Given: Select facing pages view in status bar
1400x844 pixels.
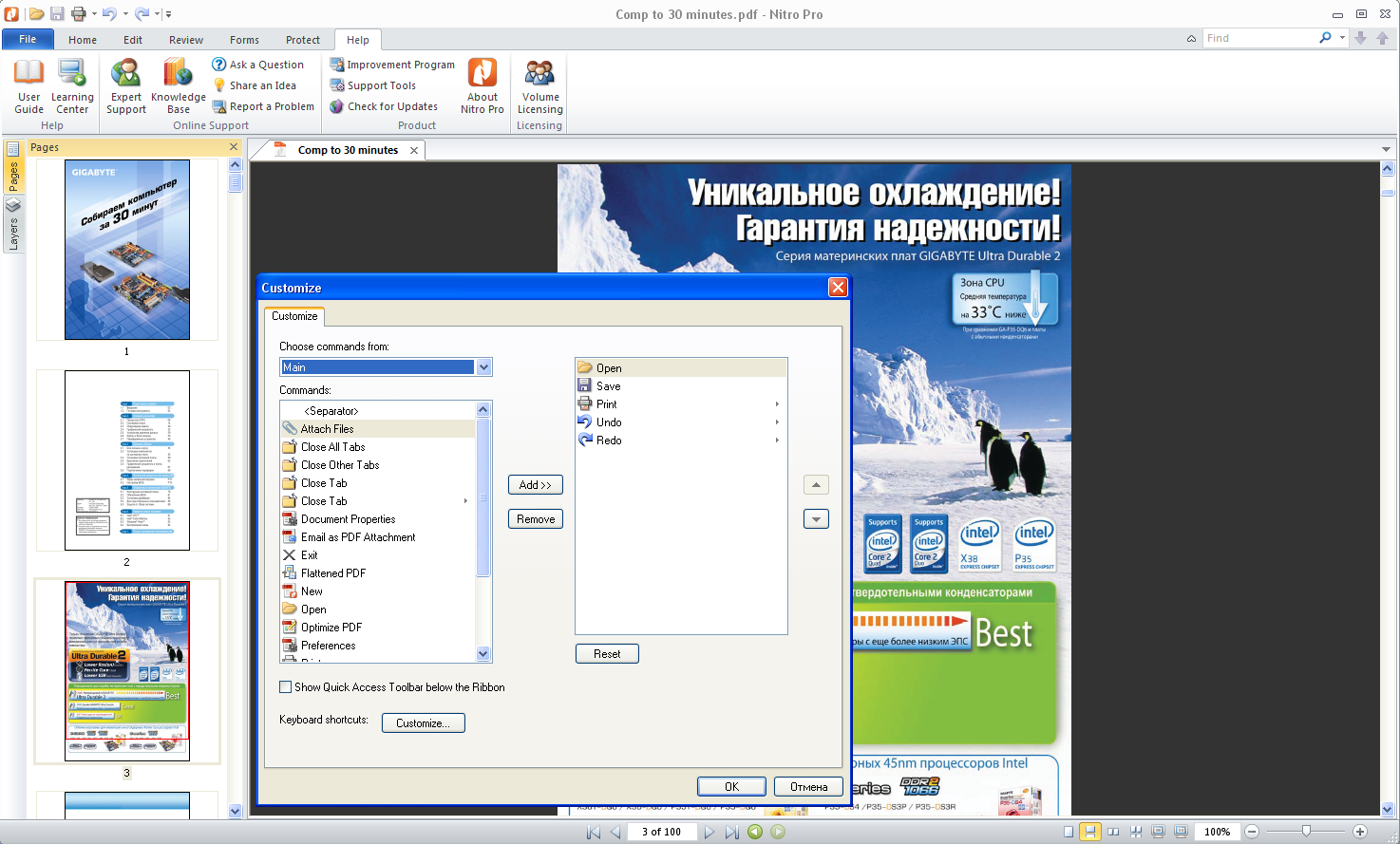Looking at the screenshot, I should 1113,832.
